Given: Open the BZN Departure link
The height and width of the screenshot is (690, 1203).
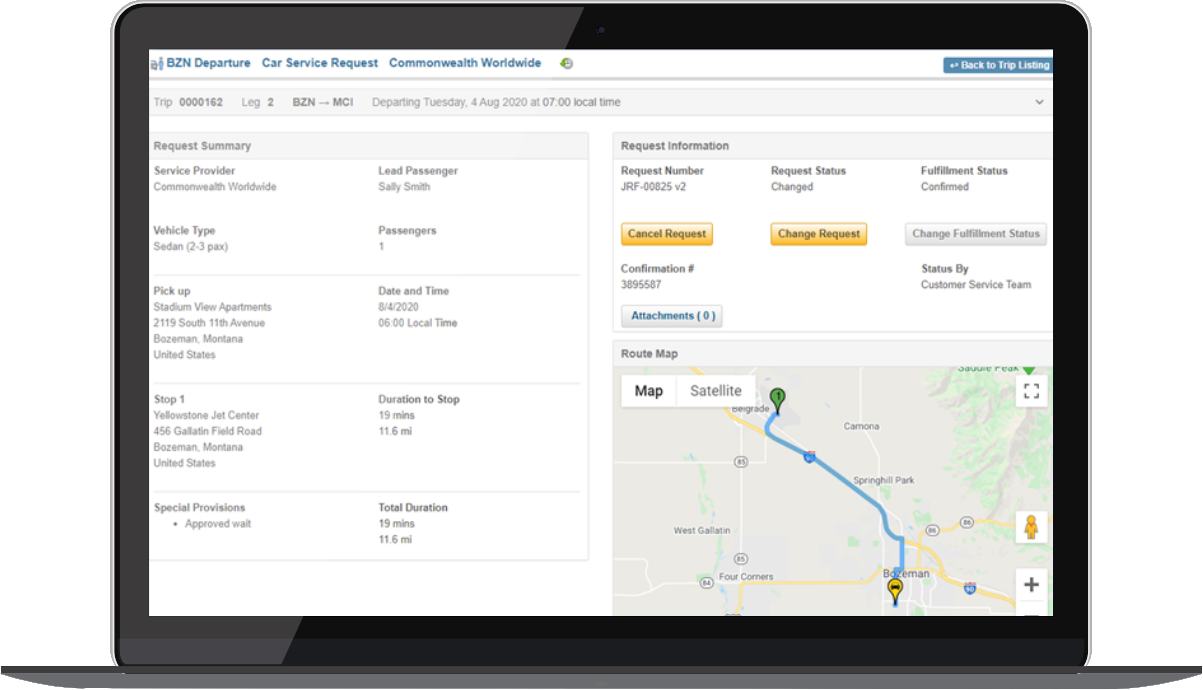Looking at the screenshot, I should pos(208,63).
